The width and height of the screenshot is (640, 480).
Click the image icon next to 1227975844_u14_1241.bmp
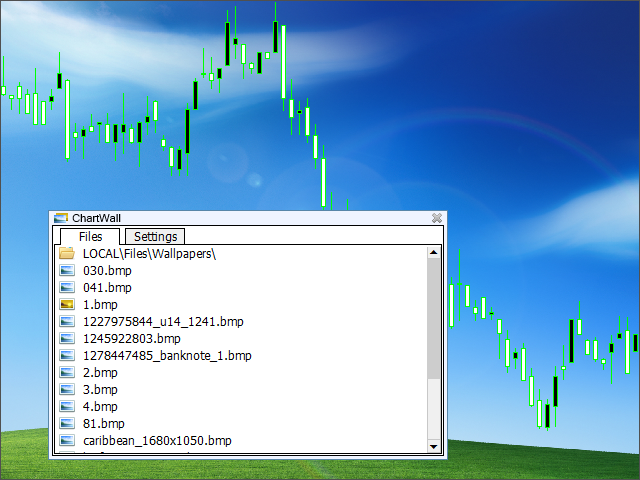point(67,322)
